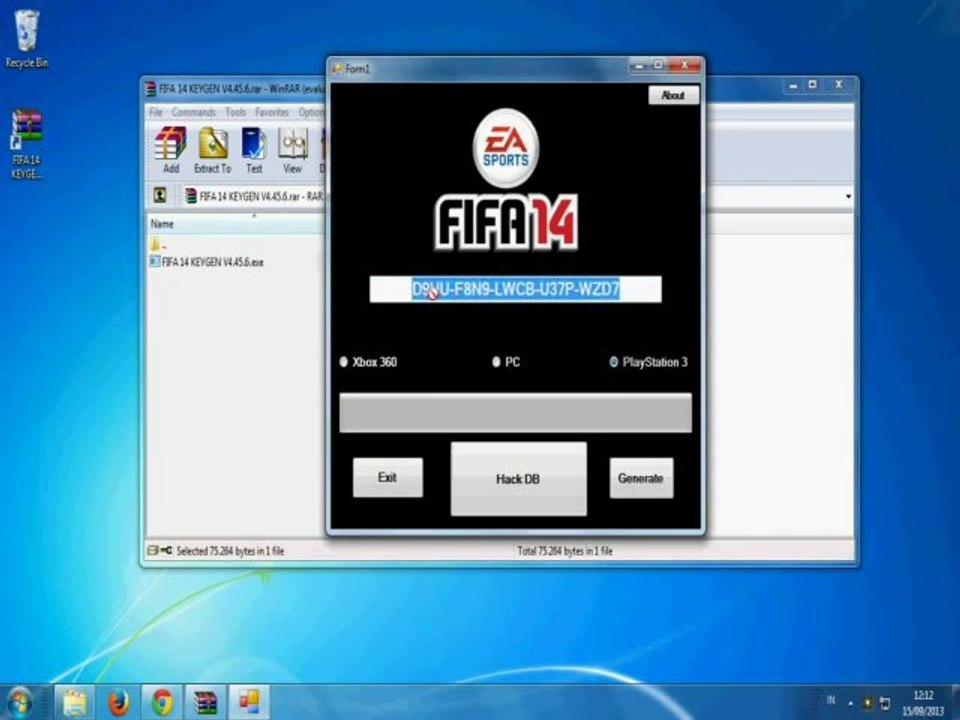The width and height of the screenshot is (960, 720).
Task: Open the Tools menu in WinRAR
Action: pos(235,112)
